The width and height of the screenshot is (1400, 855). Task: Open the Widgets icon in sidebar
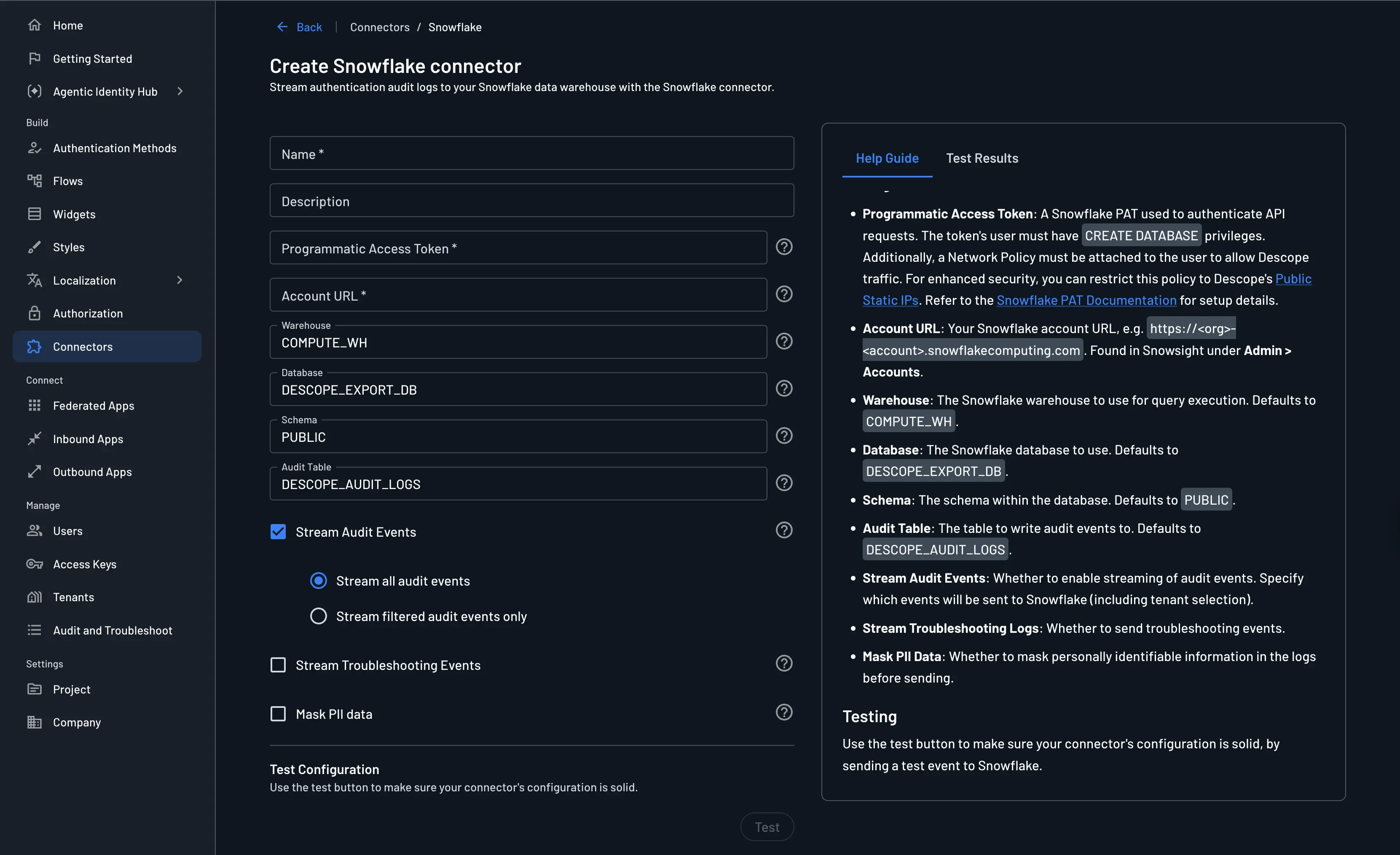click(x=35, y=214)
